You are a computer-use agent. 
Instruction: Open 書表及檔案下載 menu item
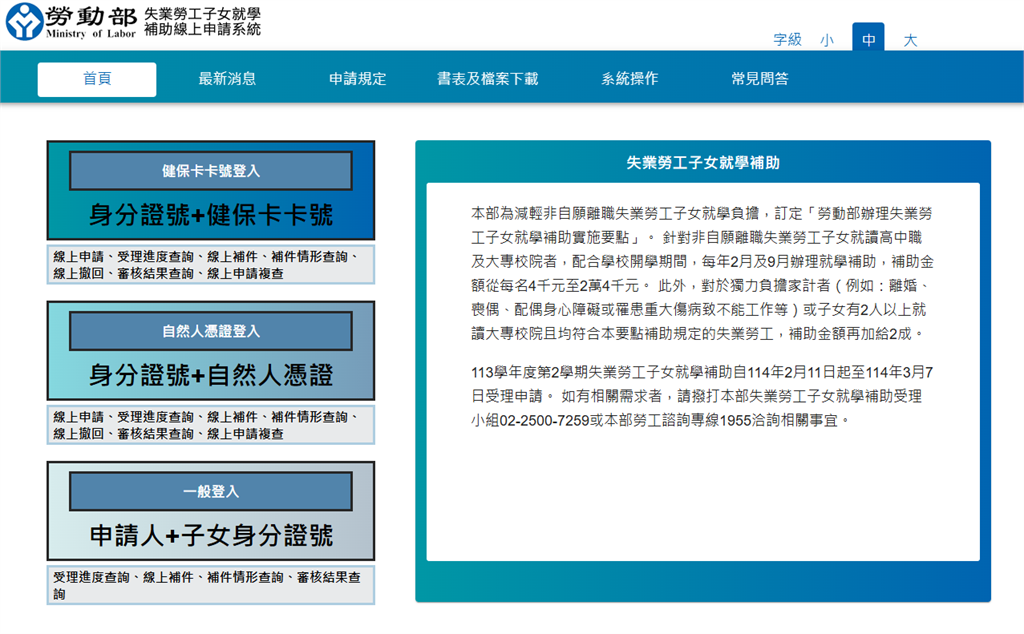[487, 79]
